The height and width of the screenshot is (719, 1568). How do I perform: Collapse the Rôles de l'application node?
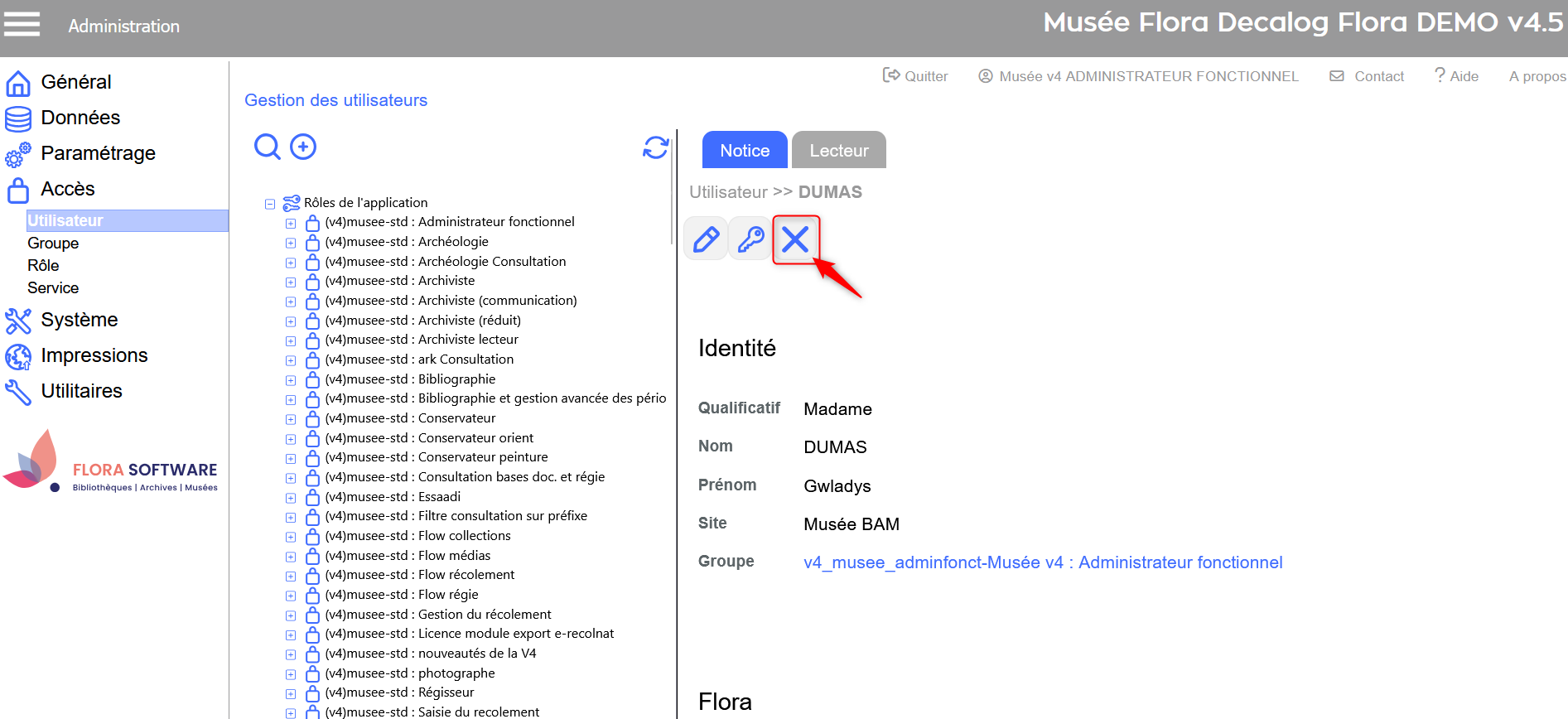[270, 204]
